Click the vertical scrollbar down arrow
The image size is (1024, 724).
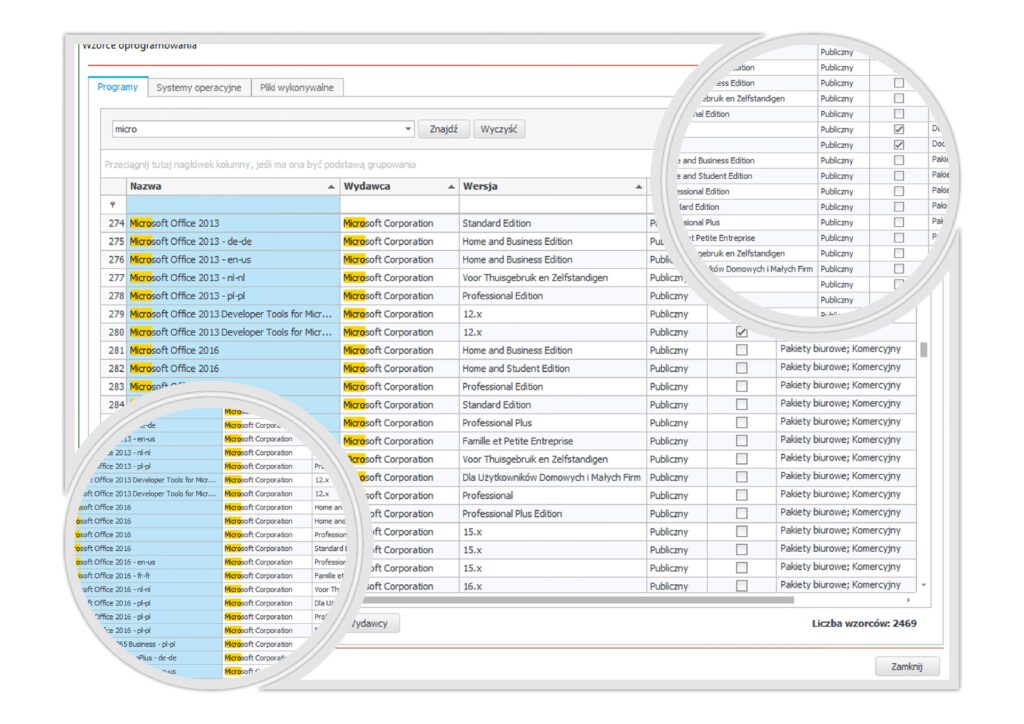(x=923, y=584)
